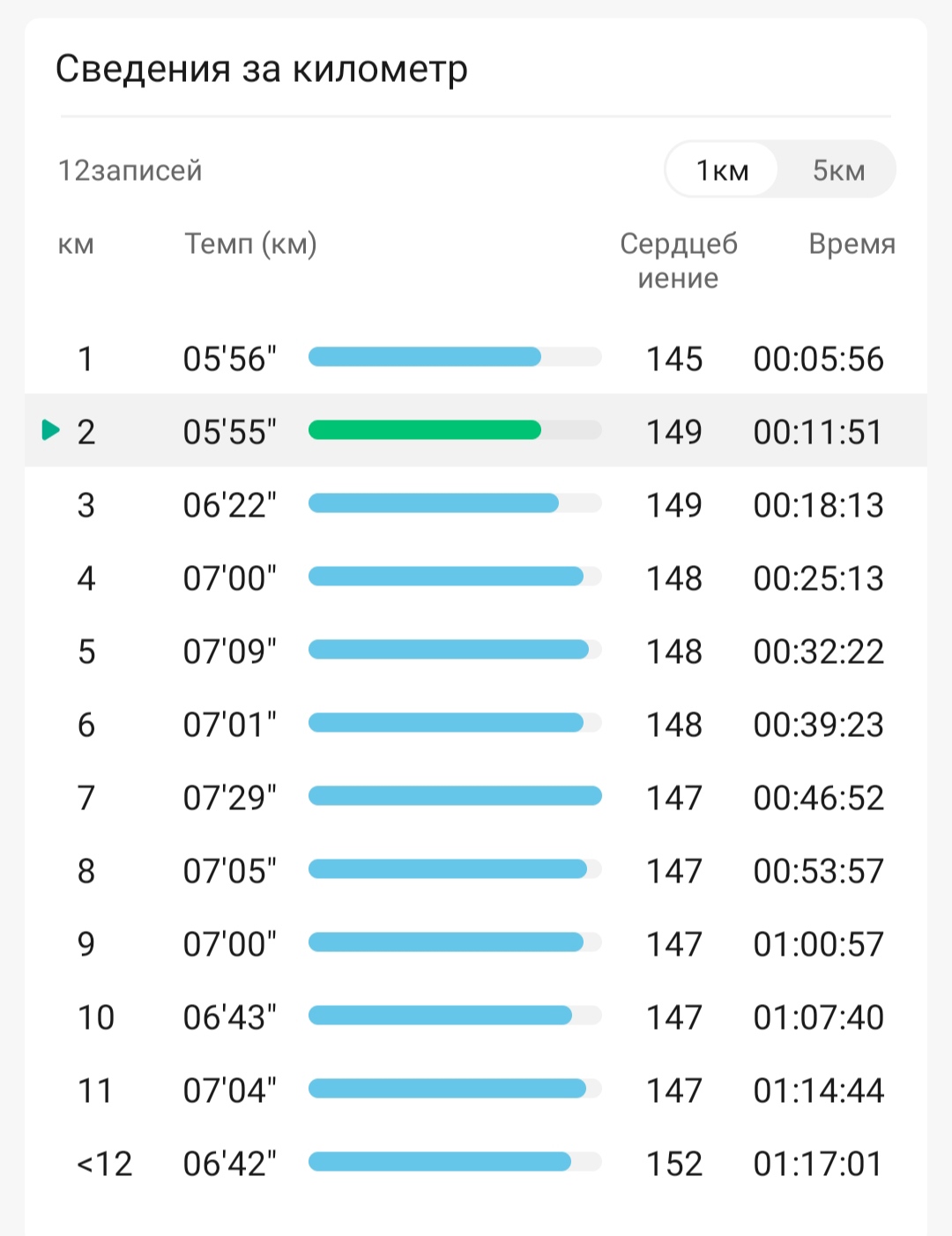Click the Темп (км) column header
The image size is (952, 1236).
[250, 243]
